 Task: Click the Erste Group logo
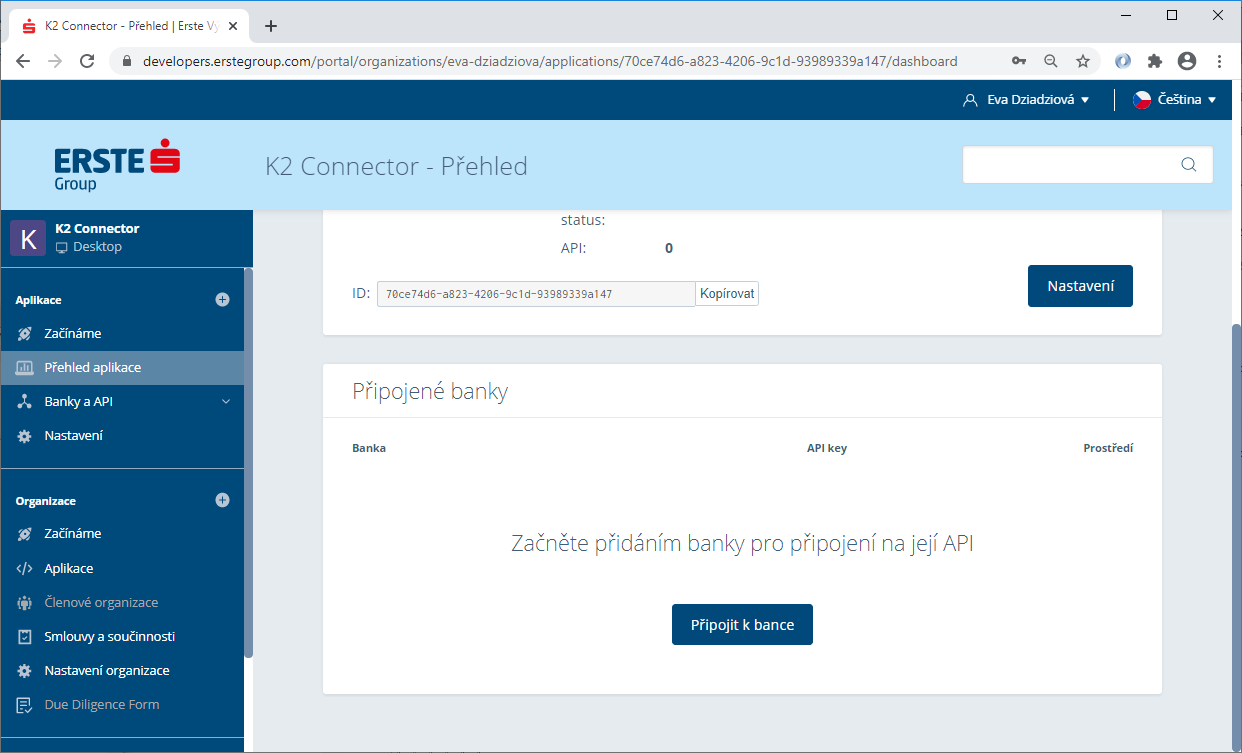coord(117,166)
